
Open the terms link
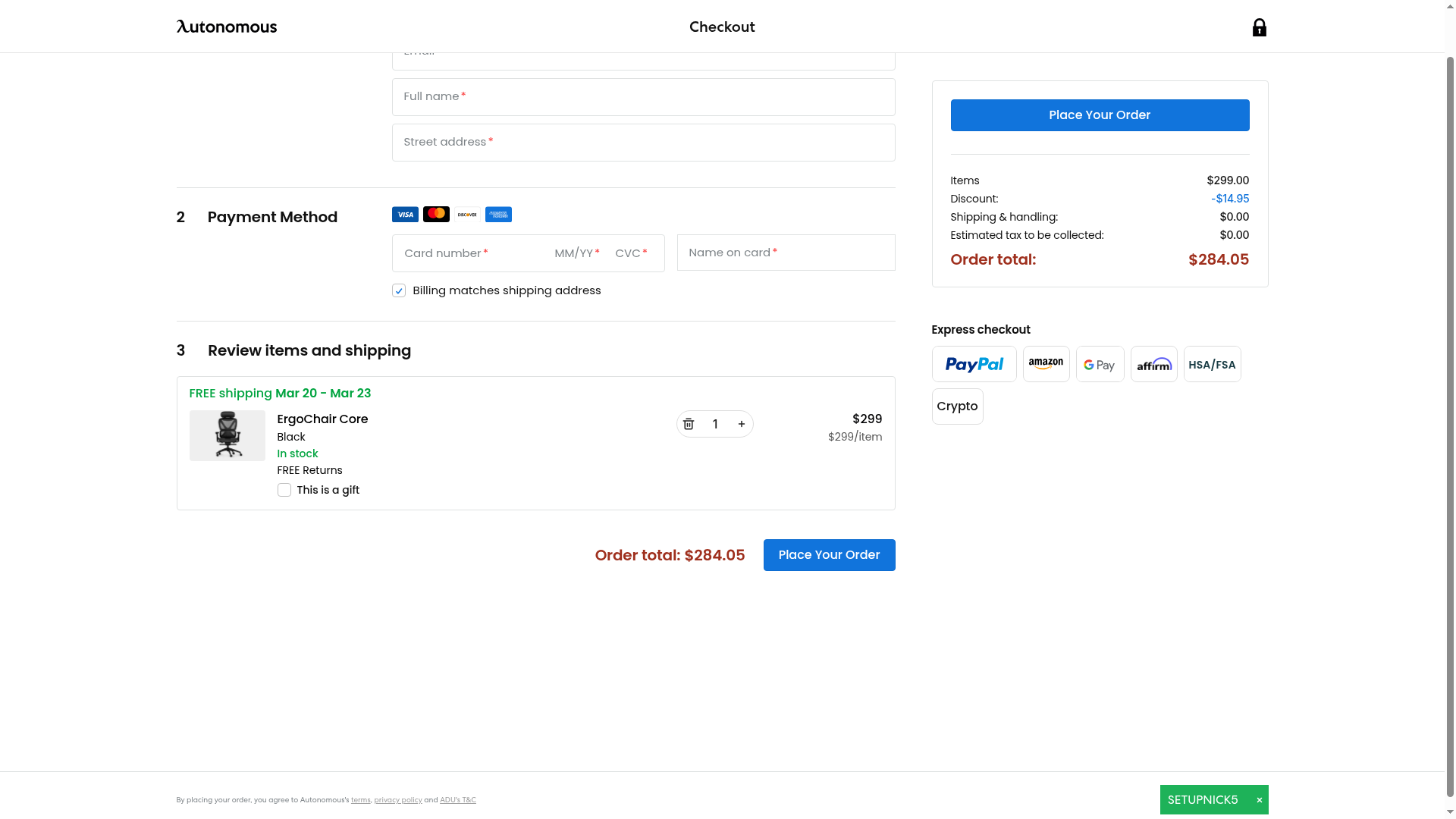point(360,800)
